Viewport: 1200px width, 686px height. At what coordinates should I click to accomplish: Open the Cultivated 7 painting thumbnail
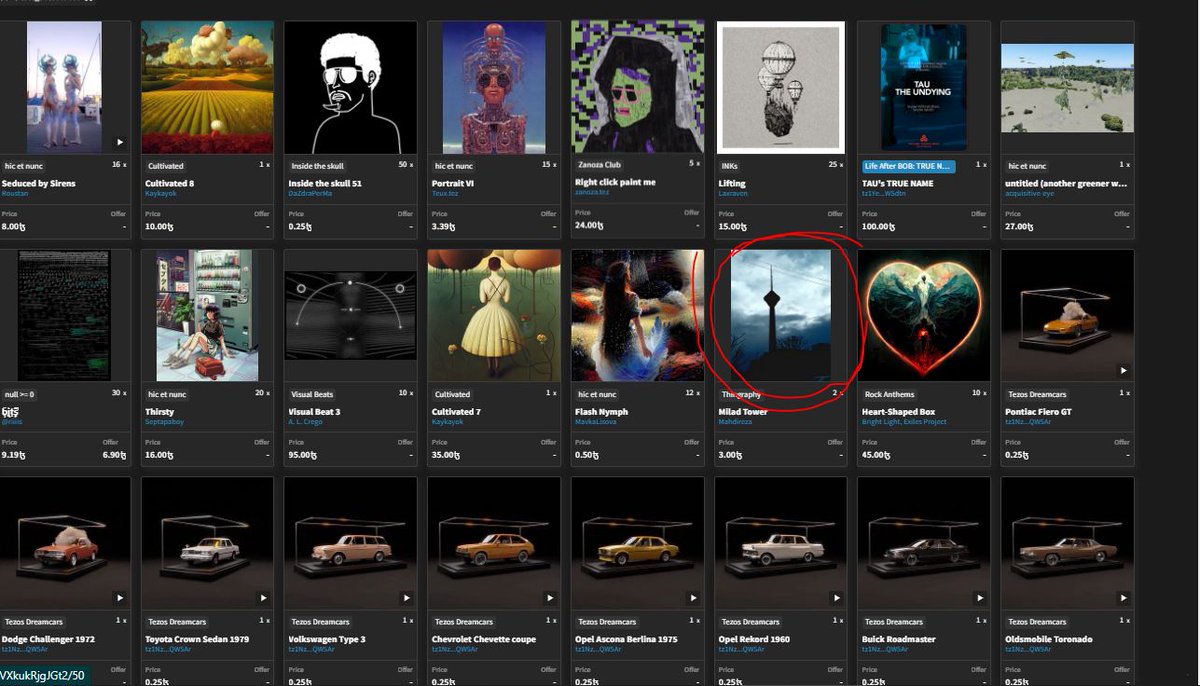494,315
